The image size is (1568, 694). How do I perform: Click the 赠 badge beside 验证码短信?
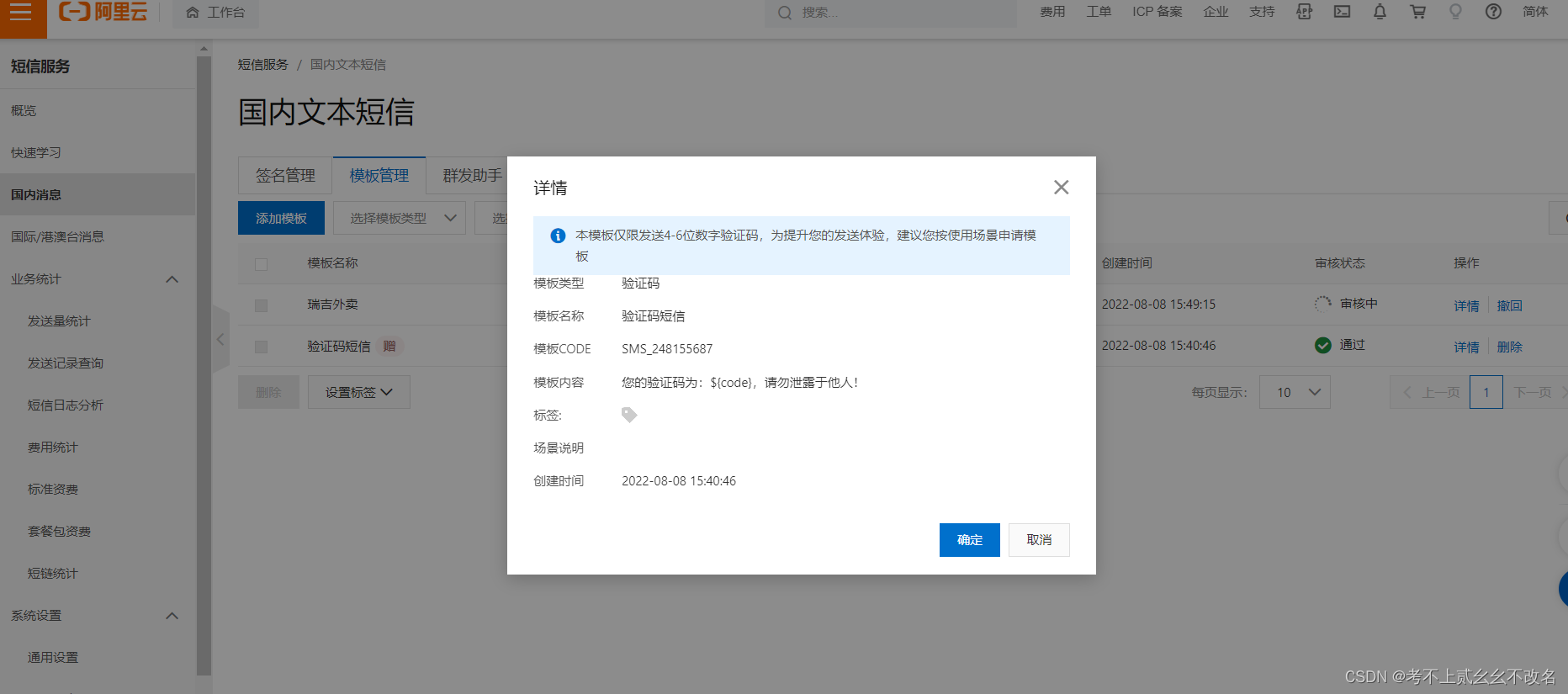pyautogui.click(x=389, y=346)
